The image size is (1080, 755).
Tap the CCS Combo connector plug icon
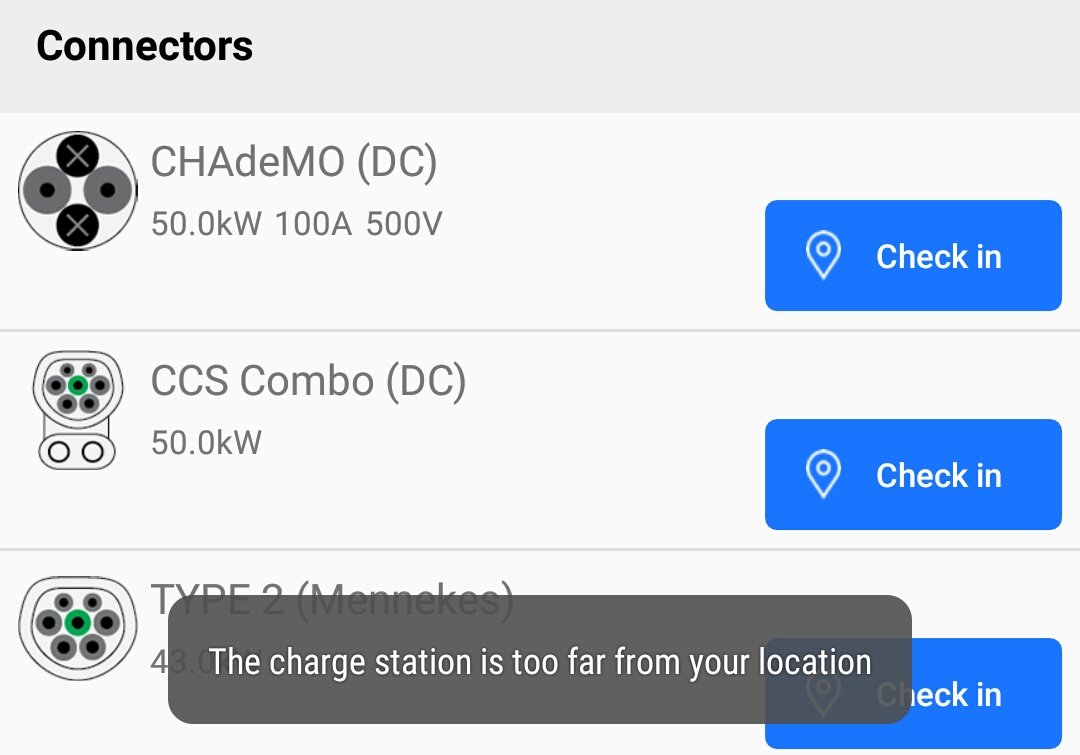pos(77,409)
